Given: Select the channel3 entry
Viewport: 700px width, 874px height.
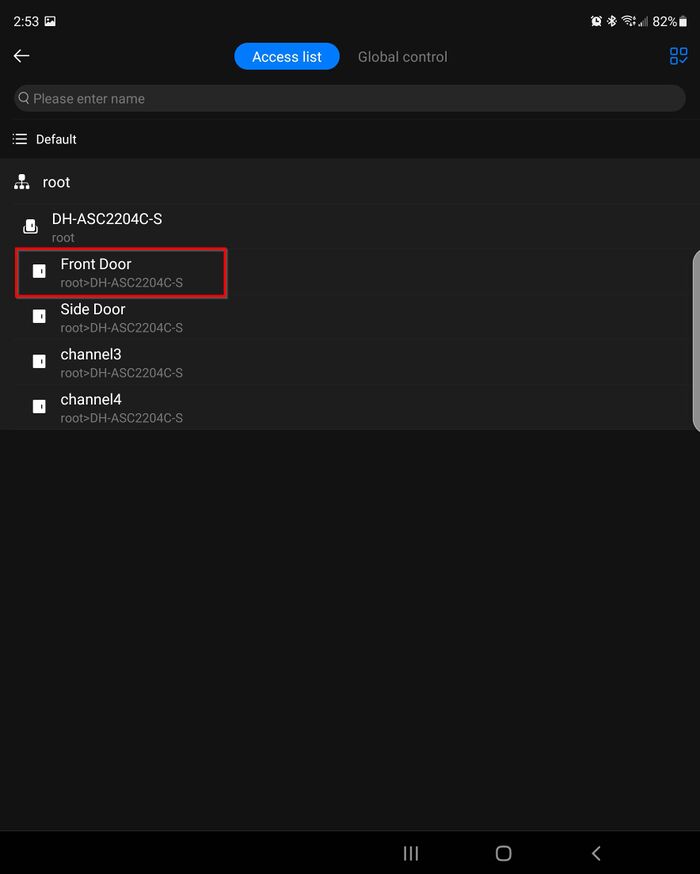Looking at the screenshot, I should (122, 363).
